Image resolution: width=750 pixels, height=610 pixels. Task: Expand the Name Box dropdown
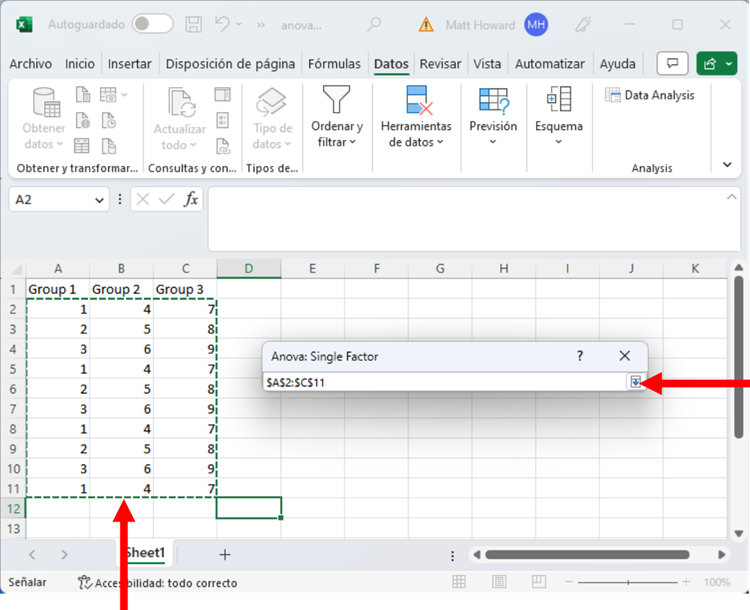click(99, 200)
